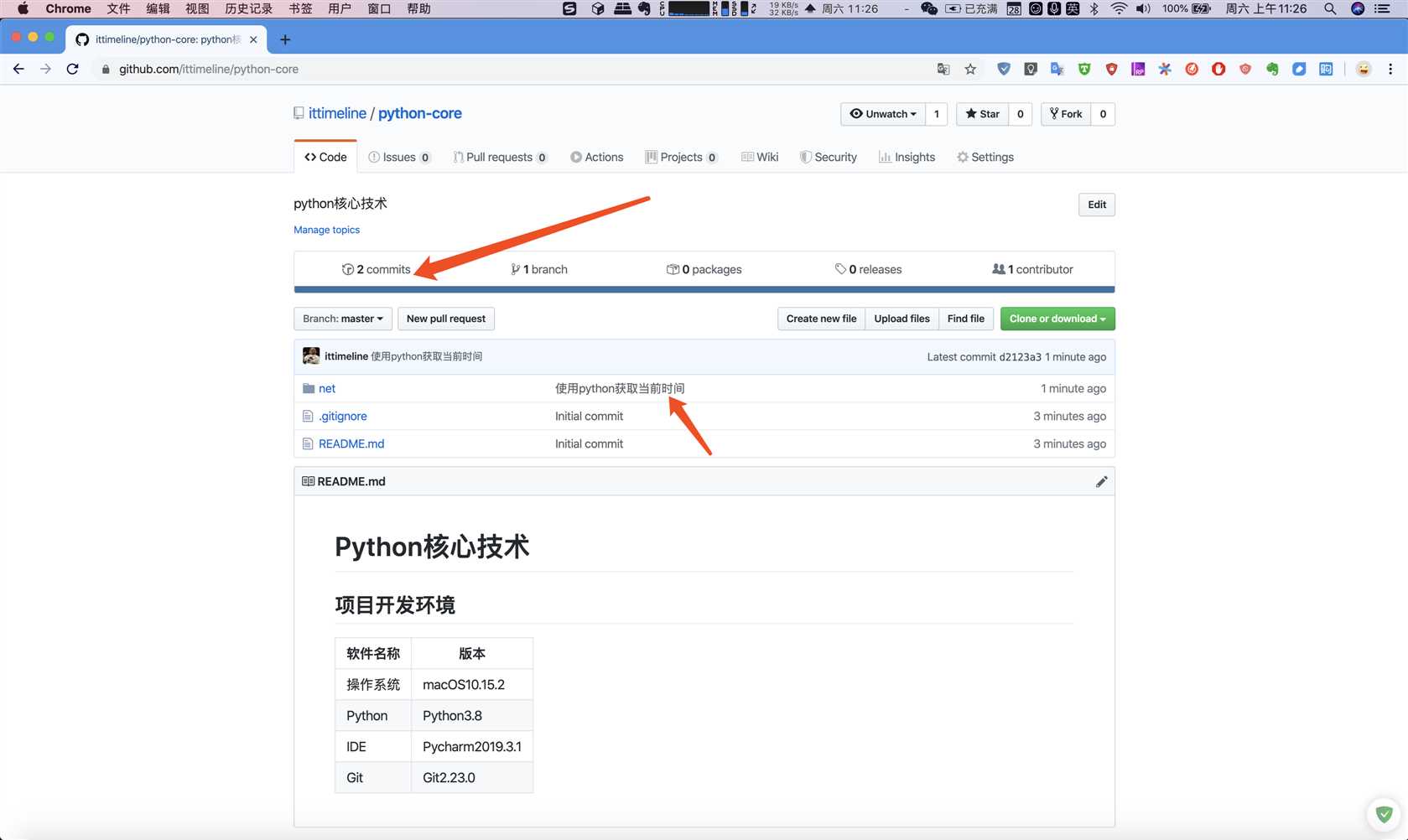
Task: Edit README.md with the pencil icon
Action: (1101, 481)
